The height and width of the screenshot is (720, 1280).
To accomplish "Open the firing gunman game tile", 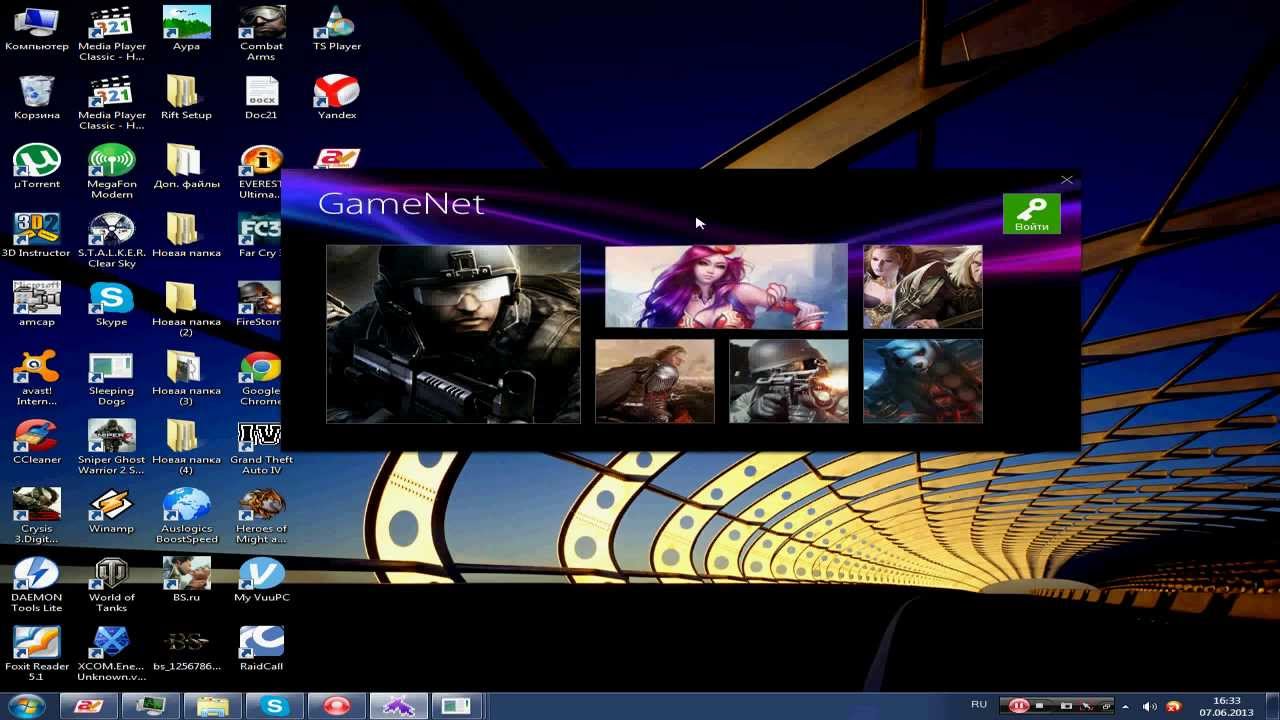I will tap(788, 381).
